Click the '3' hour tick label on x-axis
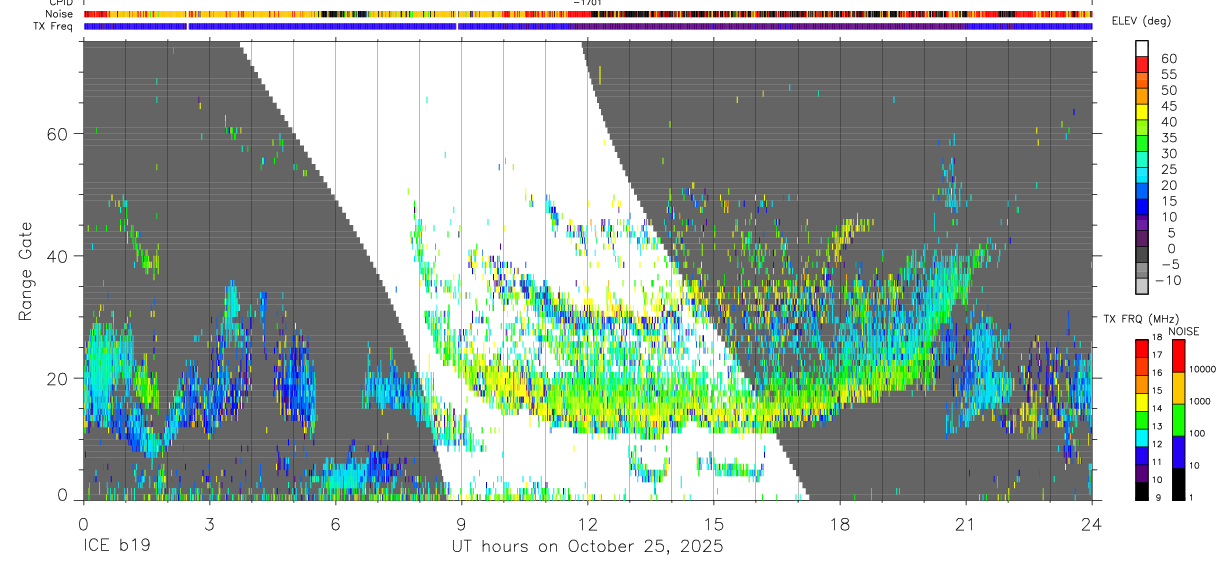The height and width of the screenshot is (567, 1228). pos(209,524)
